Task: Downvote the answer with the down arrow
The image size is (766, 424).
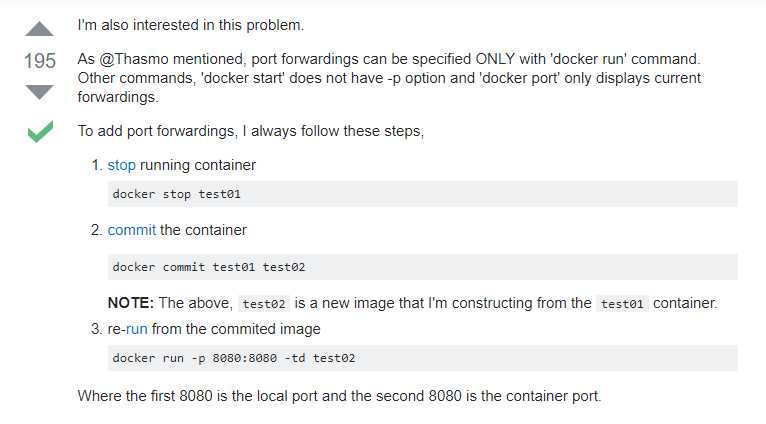Action: (39, 92)
